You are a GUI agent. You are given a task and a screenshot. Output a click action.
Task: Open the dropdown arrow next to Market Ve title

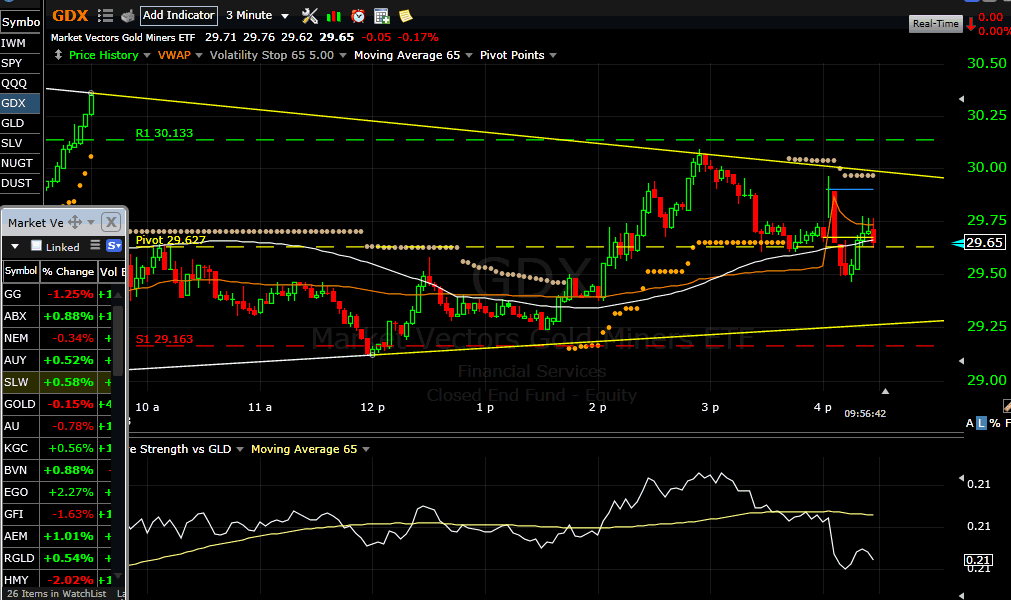pyautogui.click(x=91, y=222)
